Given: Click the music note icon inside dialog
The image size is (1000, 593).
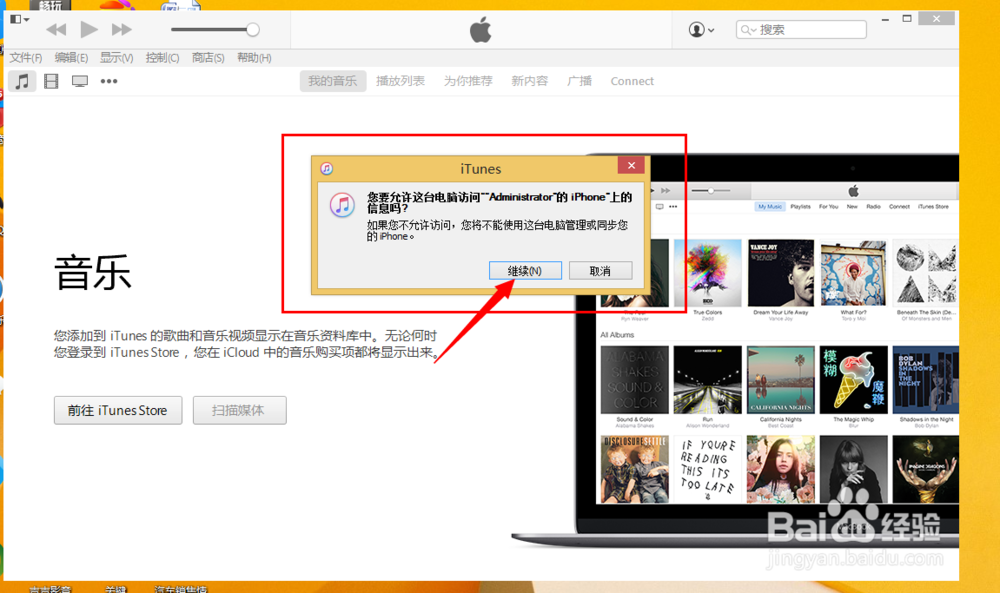Looking at the screenshot, I should click(x=342, y=205).
